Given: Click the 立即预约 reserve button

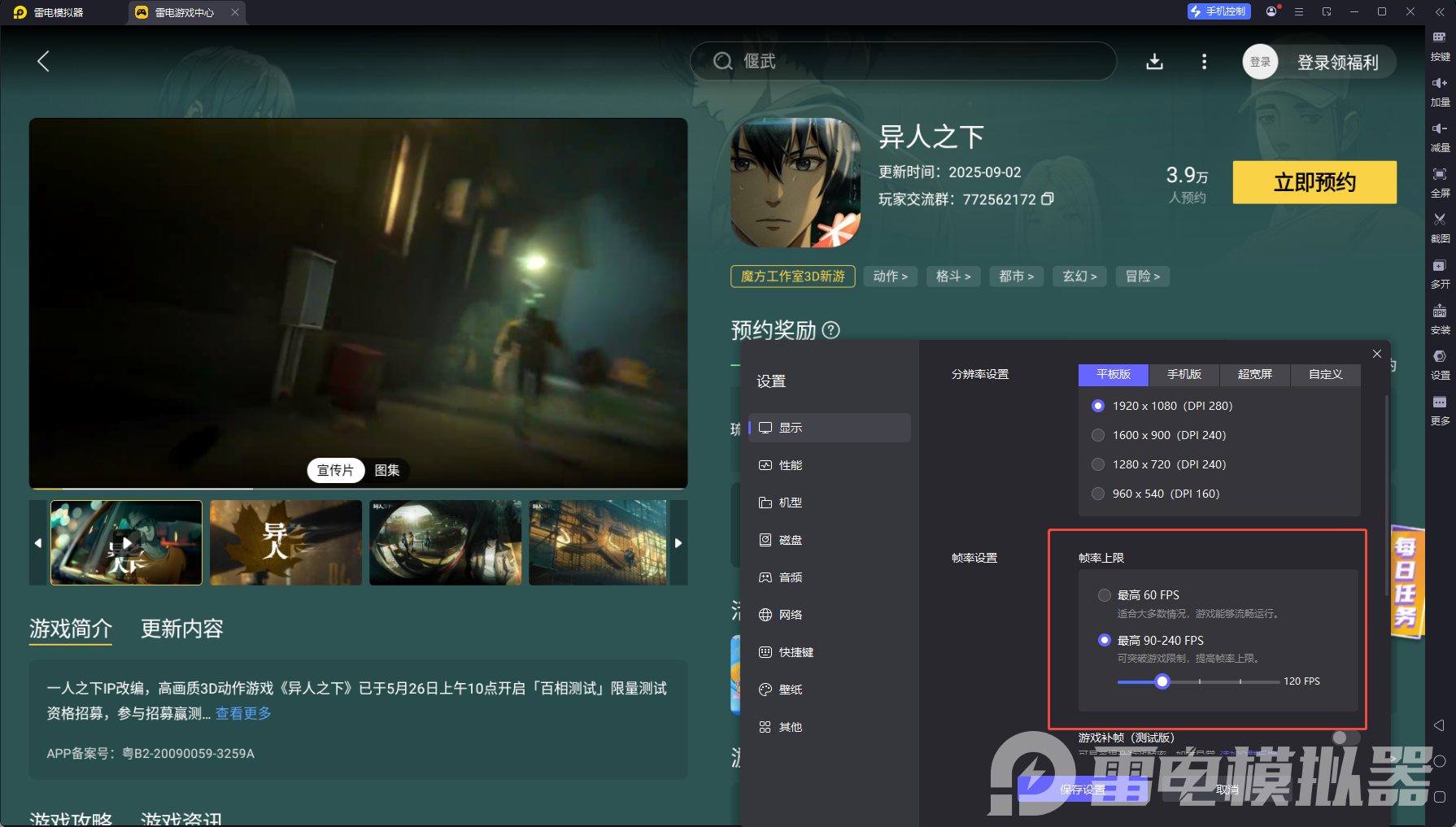Looking at the screenshot, I should click(x=1314, y=182).
